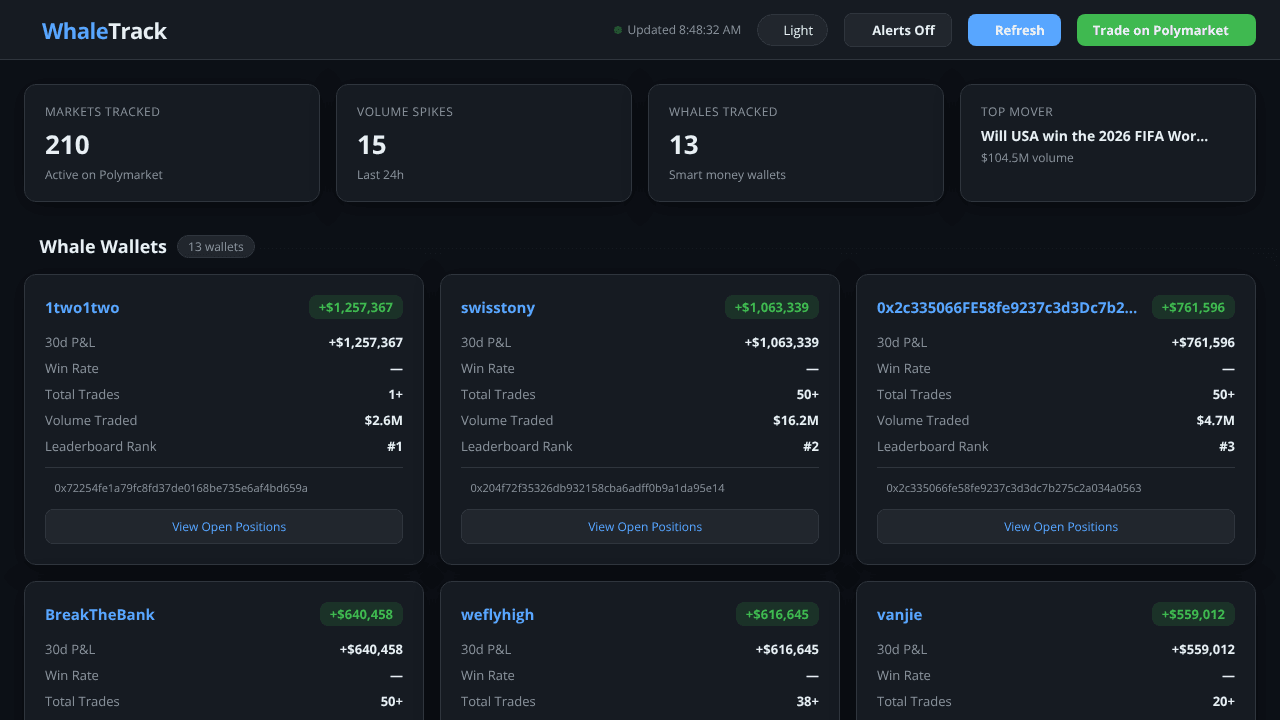
Task: Click the 30d P&L value in swisstony card
Action: [782, 343]
